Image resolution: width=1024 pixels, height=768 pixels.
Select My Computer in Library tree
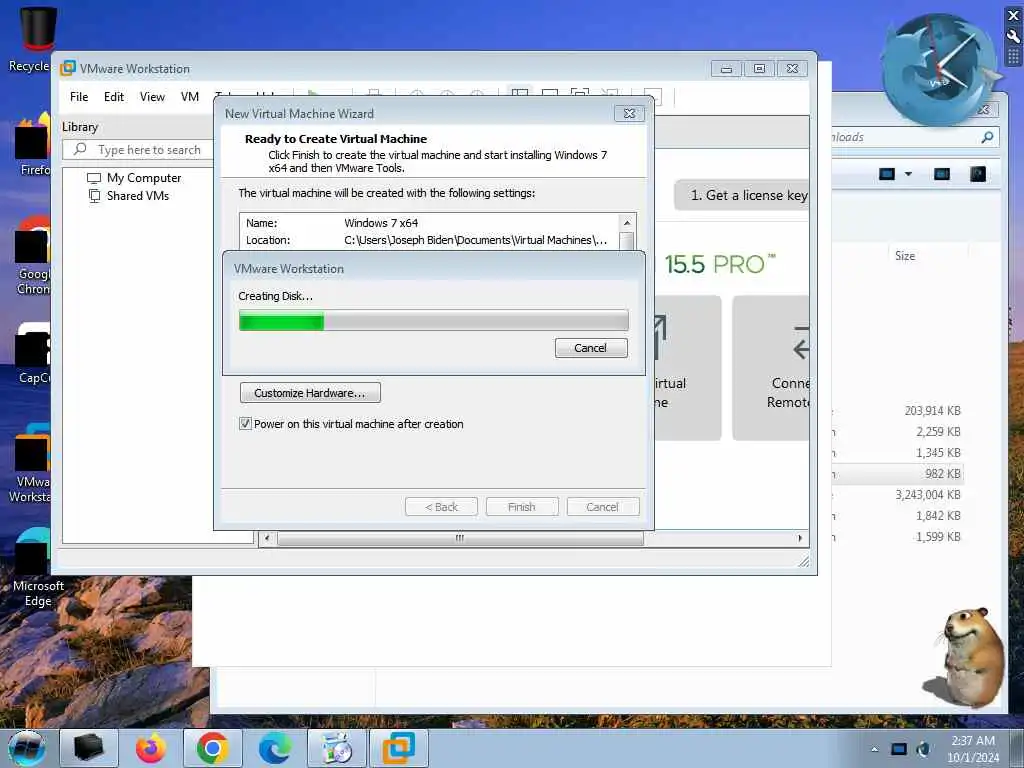click(x=144, y=178)
